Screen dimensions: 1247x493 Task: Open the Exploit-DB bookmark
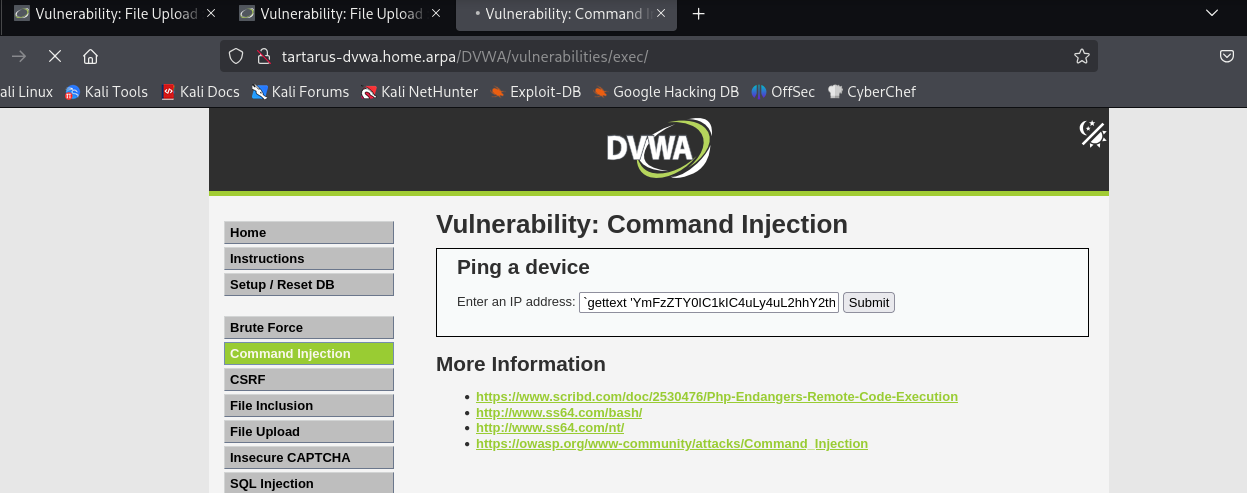[535, 92]
